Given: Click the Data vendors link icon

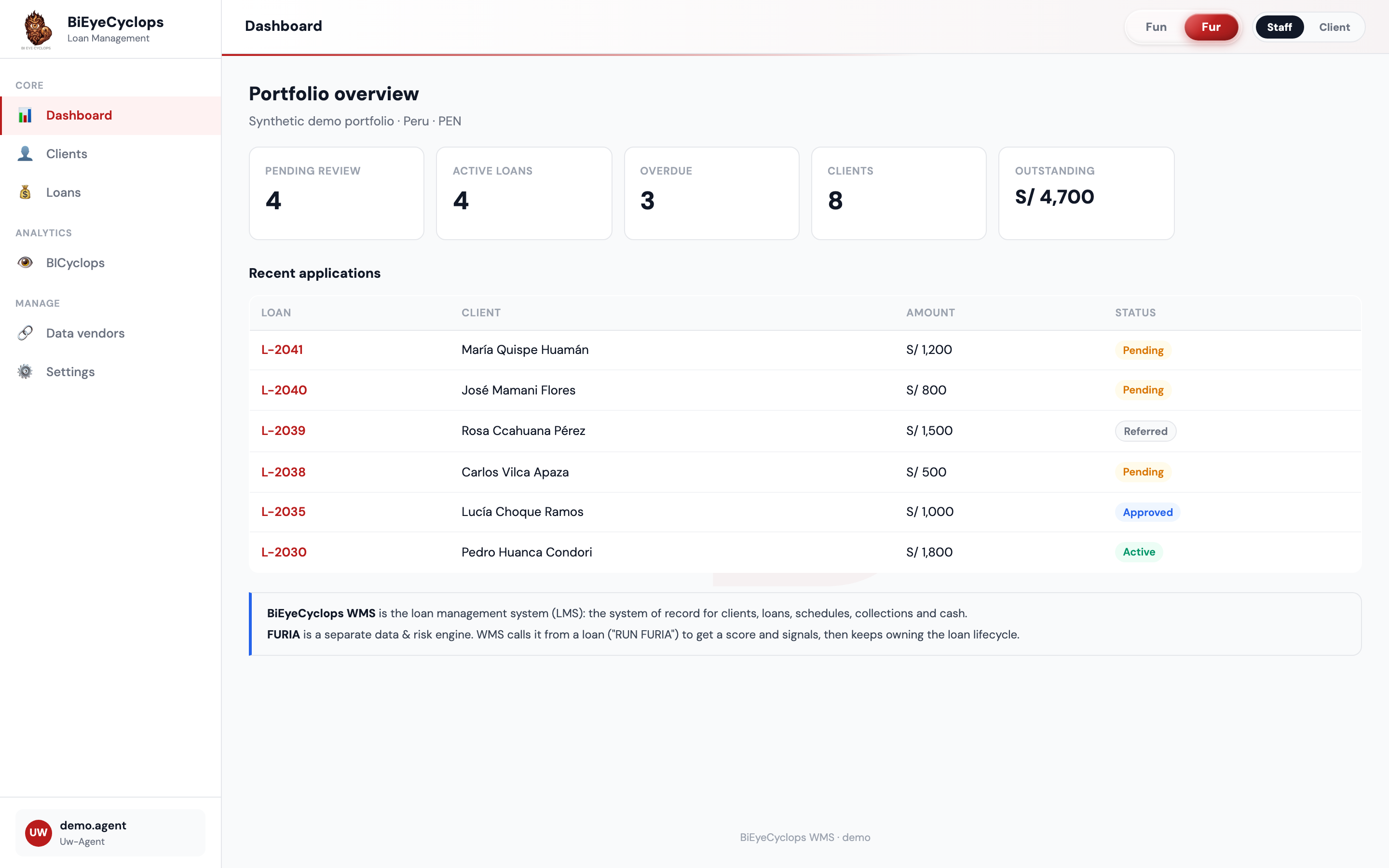Looking at the screenshot, I should tap(25, 333).
